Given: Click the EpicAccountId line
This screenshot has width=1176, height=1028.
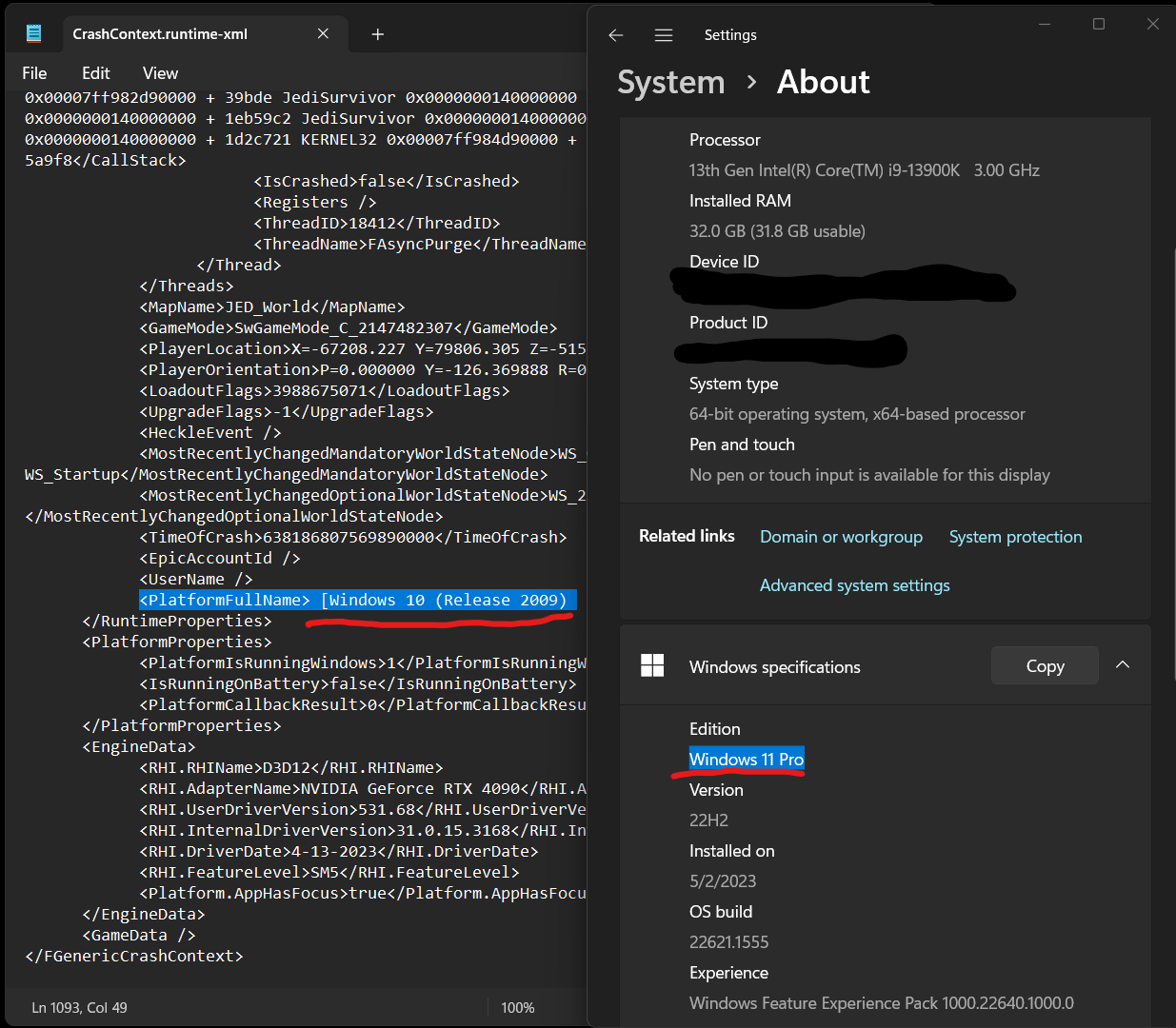Looking at the screenshot, I should 220,558.
